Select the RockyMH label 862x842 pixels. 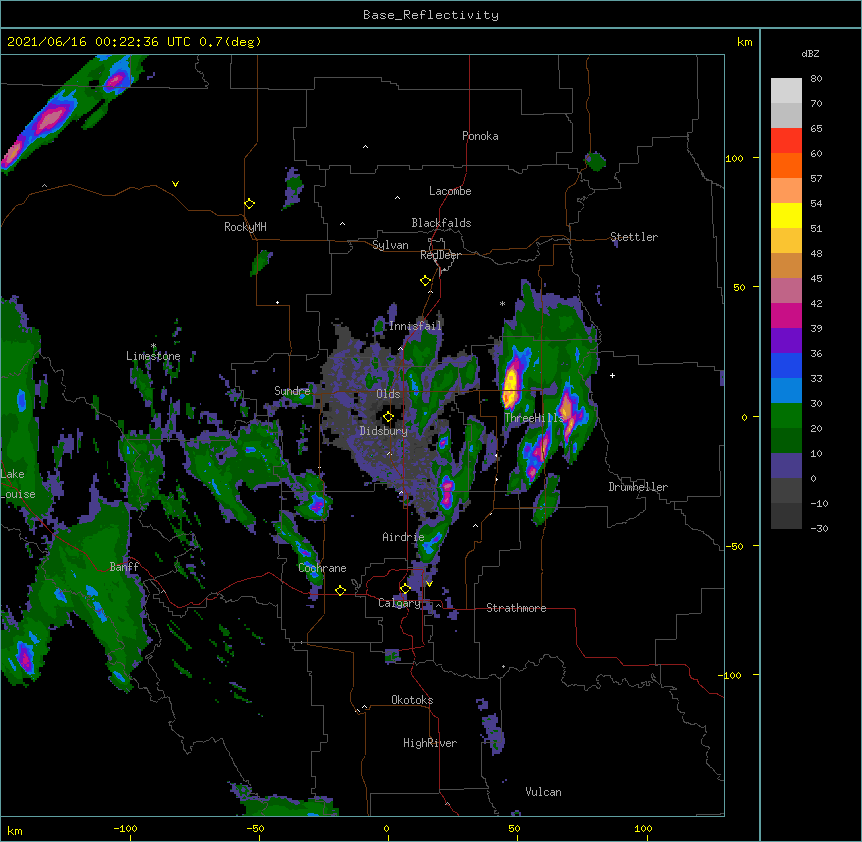pyautogui.click(x=245, y=227)
